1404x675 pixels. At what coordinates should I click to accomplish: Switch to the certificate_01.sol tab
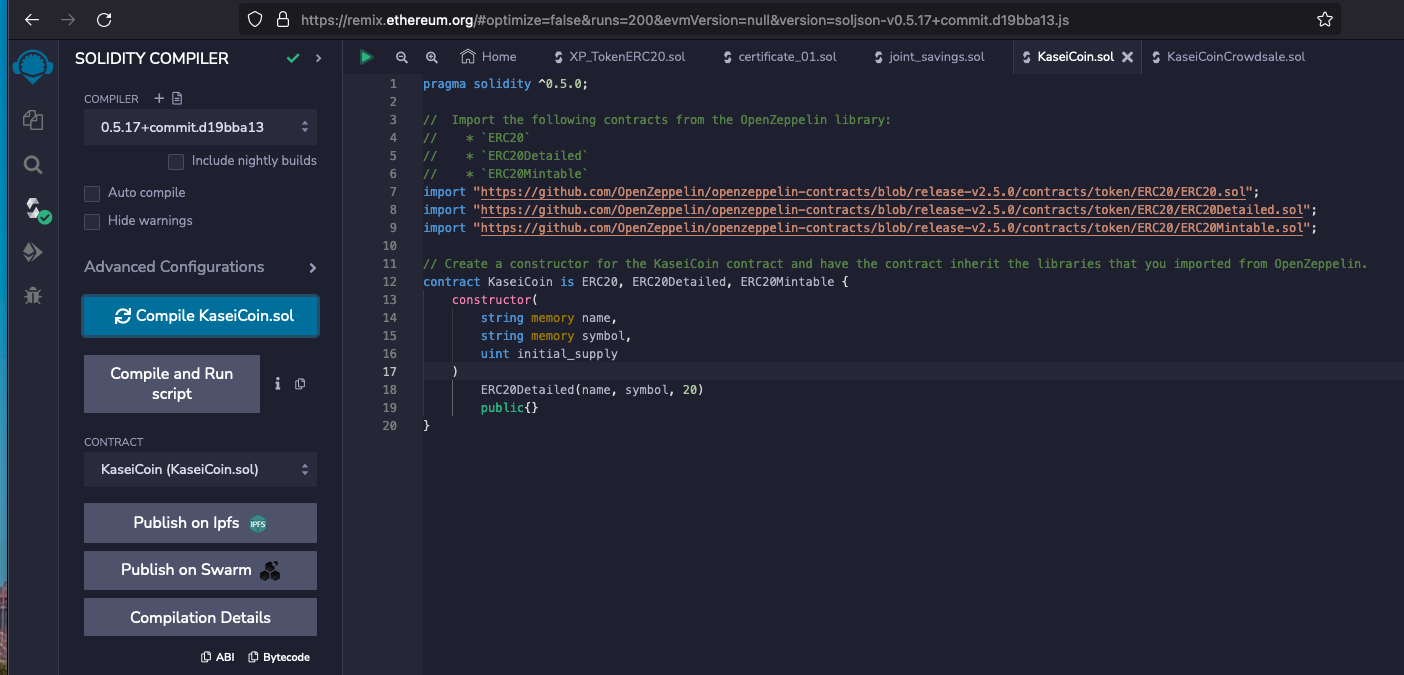click(x=779, y=57)
